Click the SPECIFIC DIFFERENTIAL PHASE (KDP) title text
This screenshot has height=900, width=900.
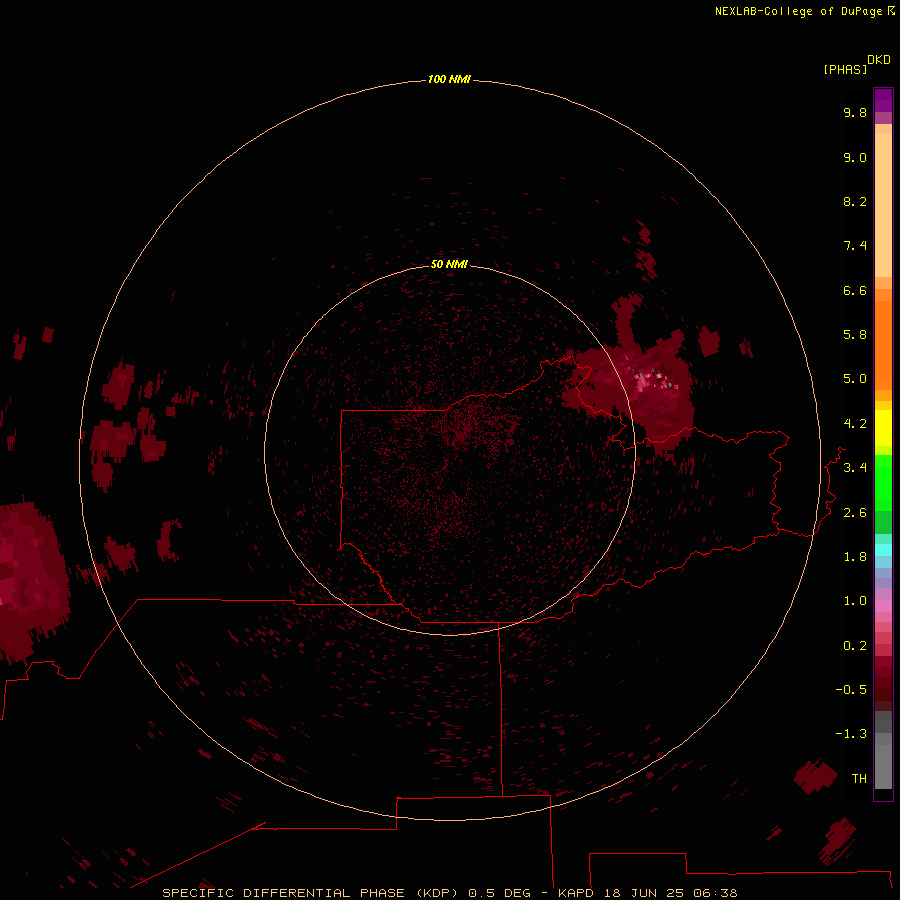click(x=310, y=893)
